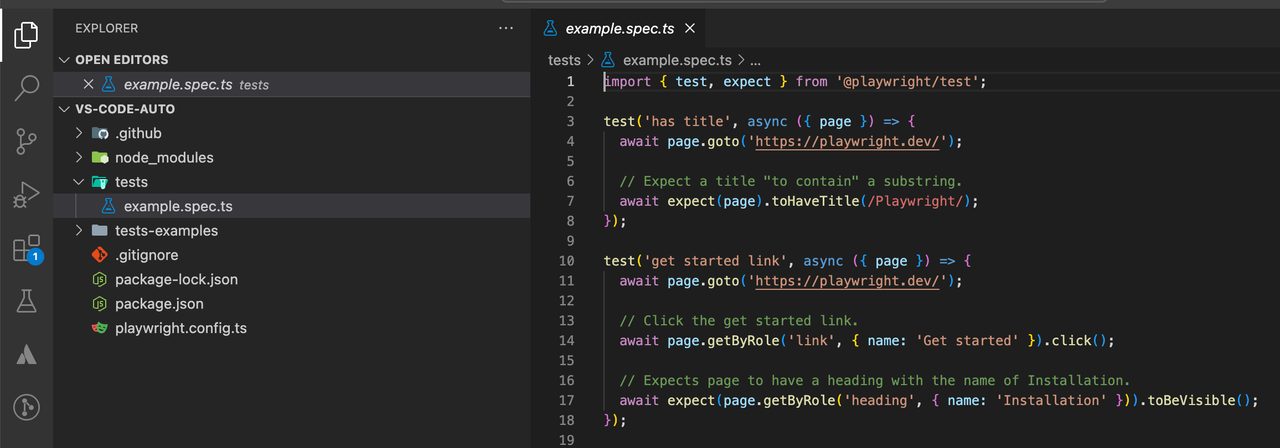Click 'Get started' string on line 14

pos(968,341)
